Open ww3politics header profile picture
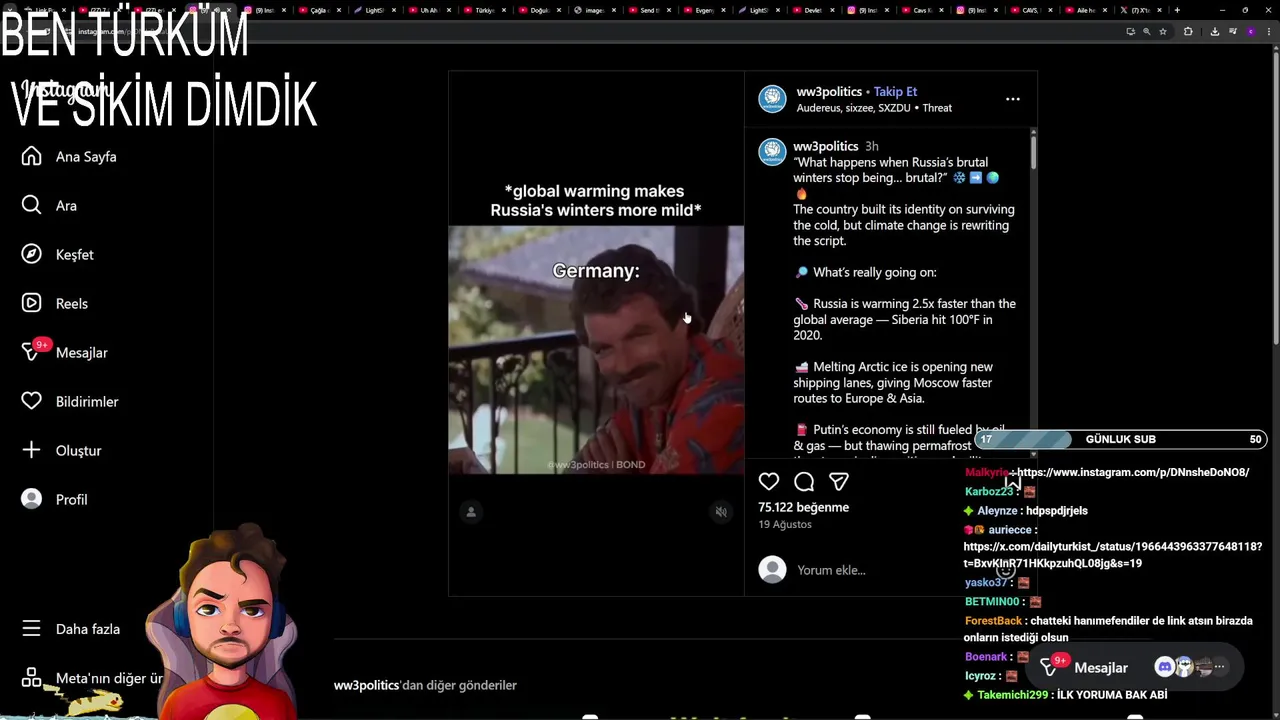Image resolution: width=1280 pixels, height=720 pixels. [772, 99]
